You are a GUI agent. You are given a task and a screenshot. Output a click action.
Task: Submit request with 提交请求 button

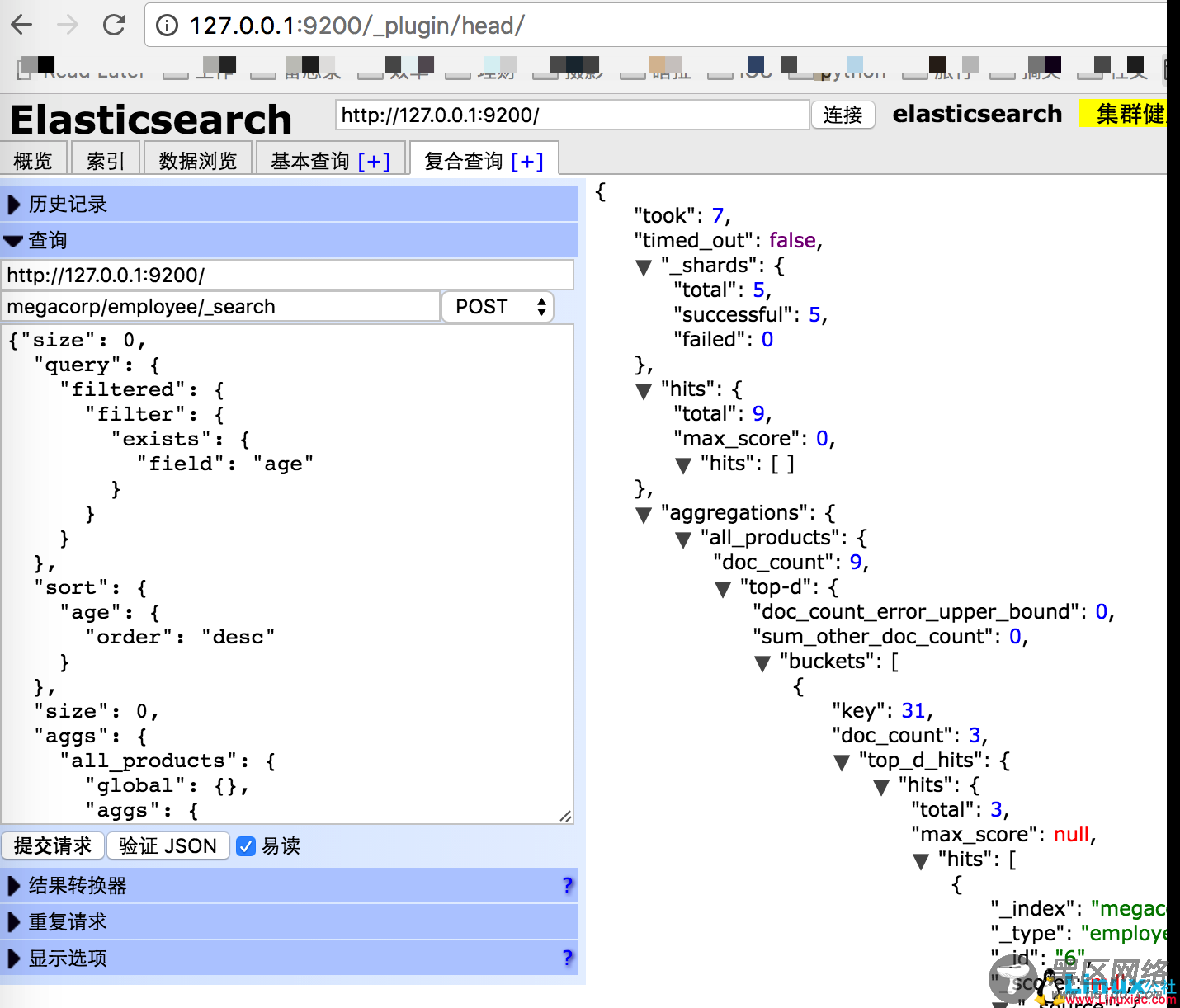pos(52,845)
